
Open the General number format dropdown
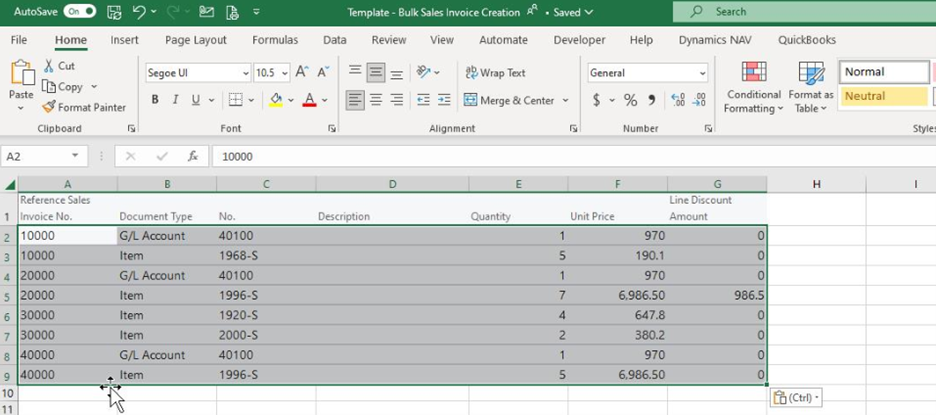pos(702,73)
